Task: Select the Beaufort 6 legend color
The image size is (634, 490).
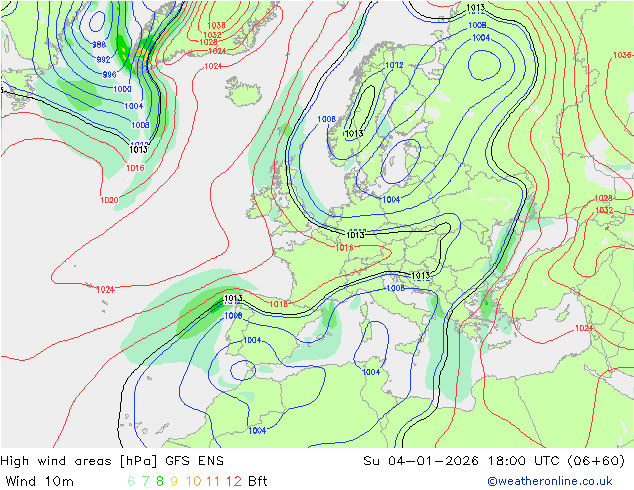Action: pos(131,481)
